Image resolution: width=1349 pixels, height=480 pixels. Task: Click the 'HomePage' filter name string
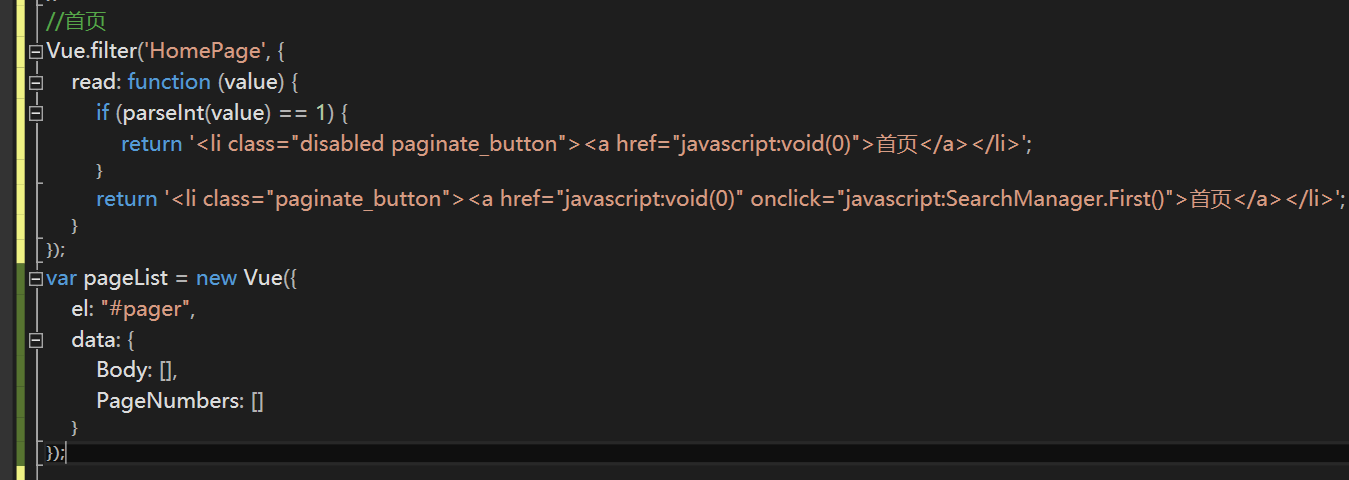pos(199,51)
